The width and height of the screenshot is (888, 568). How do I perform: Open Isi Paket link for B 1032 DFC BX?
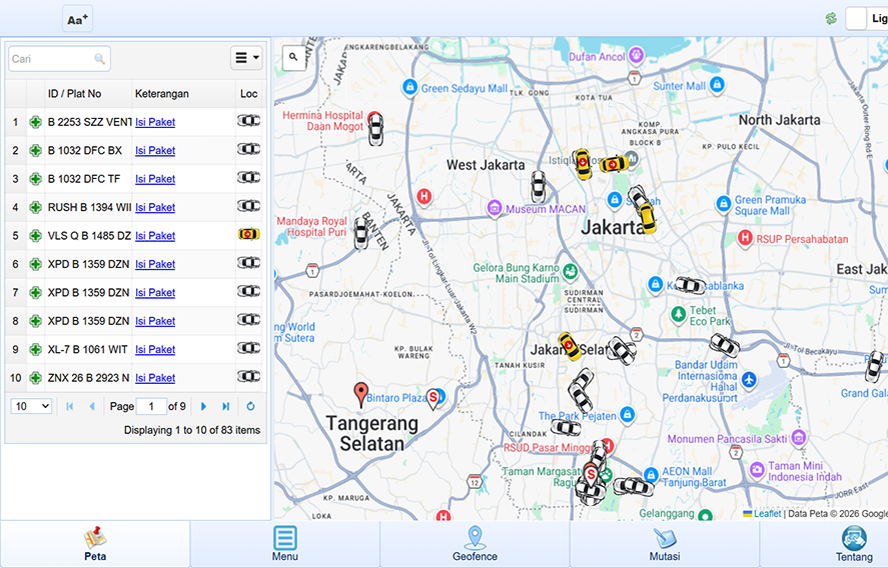coord(155,150)
